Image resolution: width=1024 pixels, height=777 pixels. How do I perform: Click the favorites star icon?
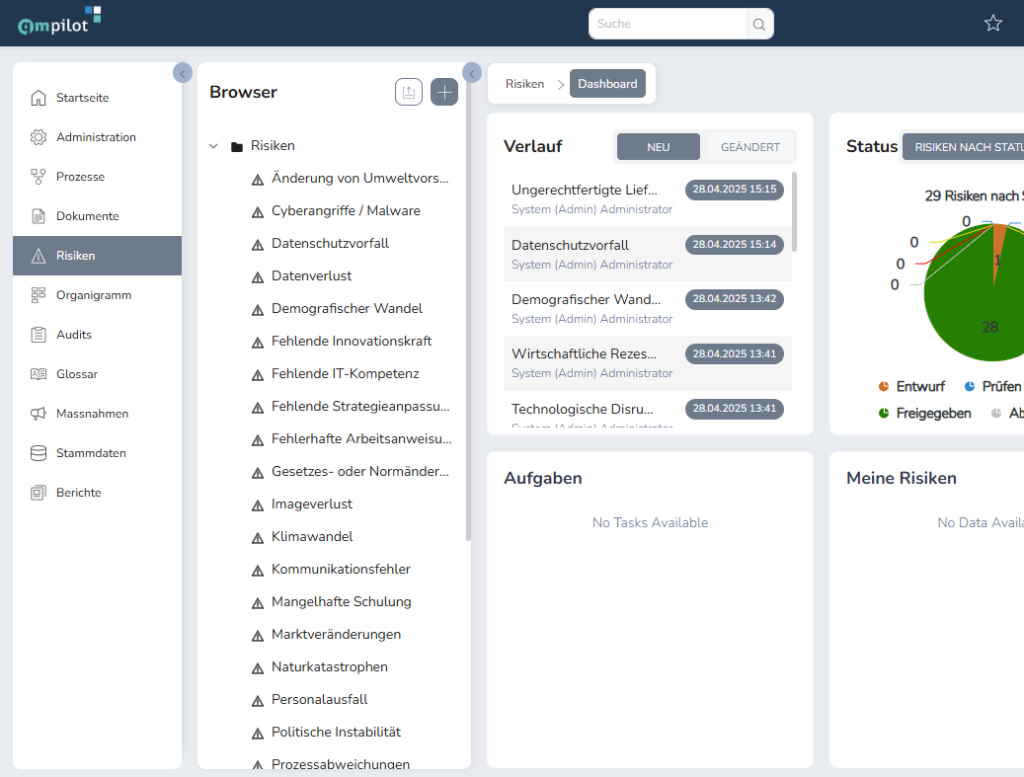993,23
